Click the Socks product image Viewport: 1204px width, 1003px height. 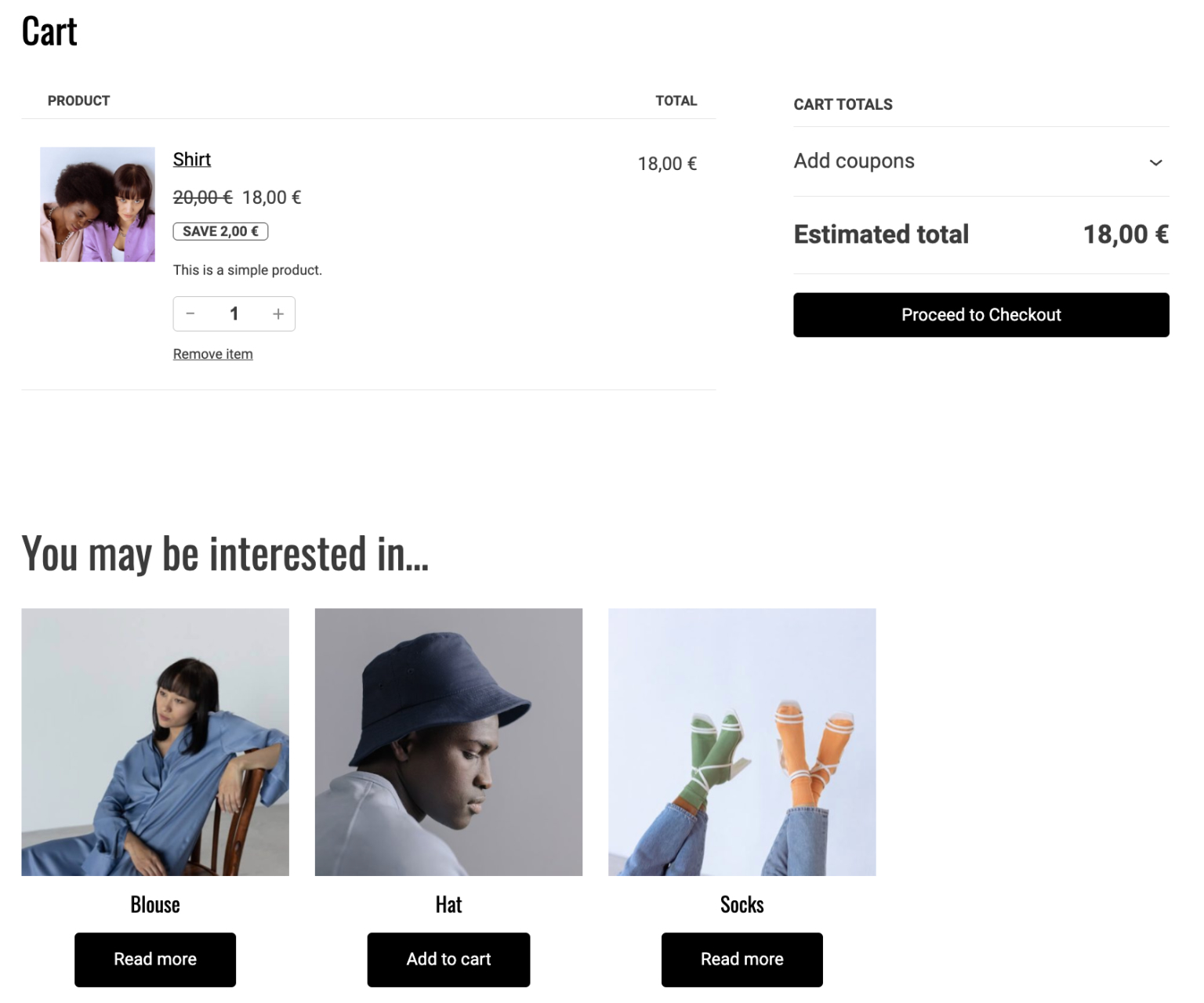[742, 741]
